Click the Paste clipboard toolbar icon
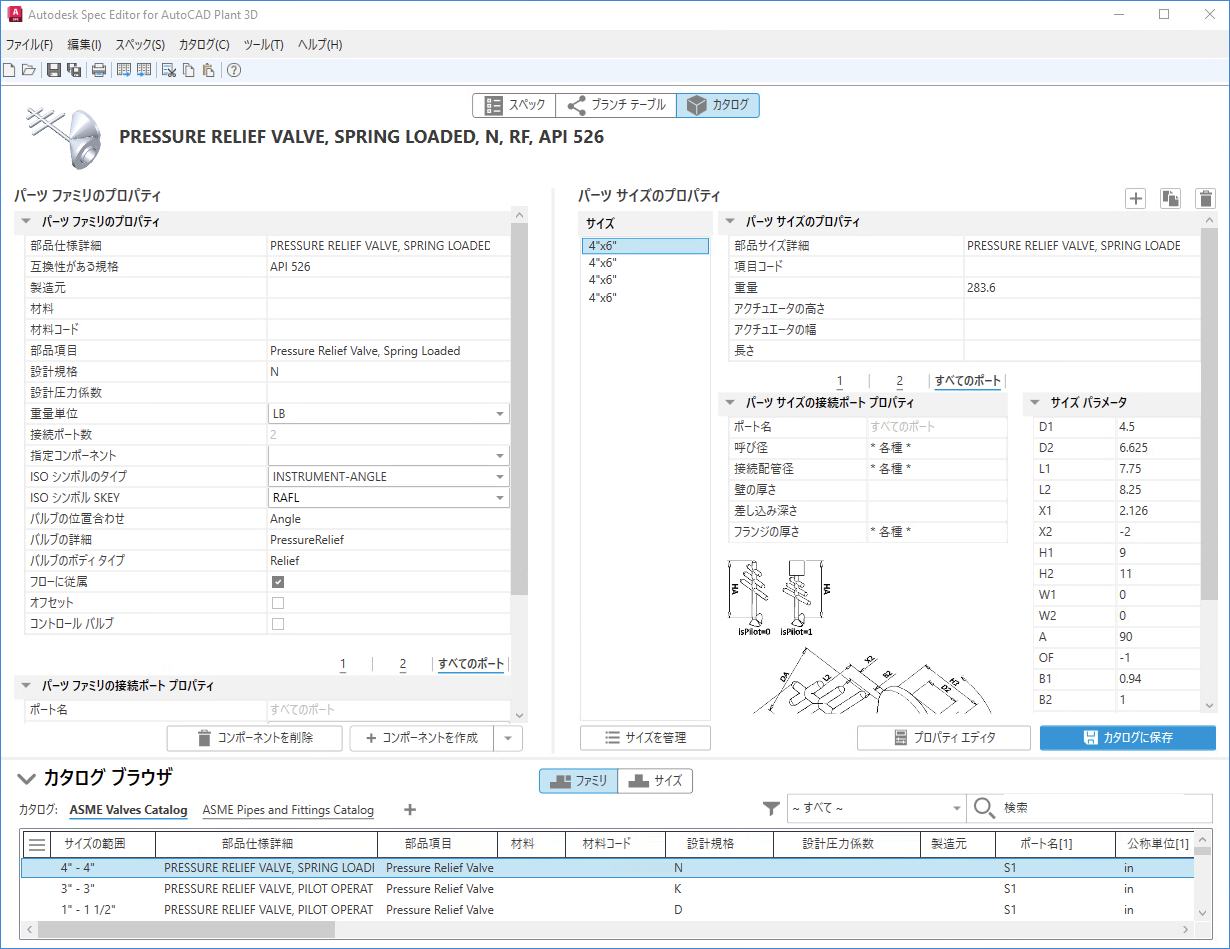 (208, 70)
